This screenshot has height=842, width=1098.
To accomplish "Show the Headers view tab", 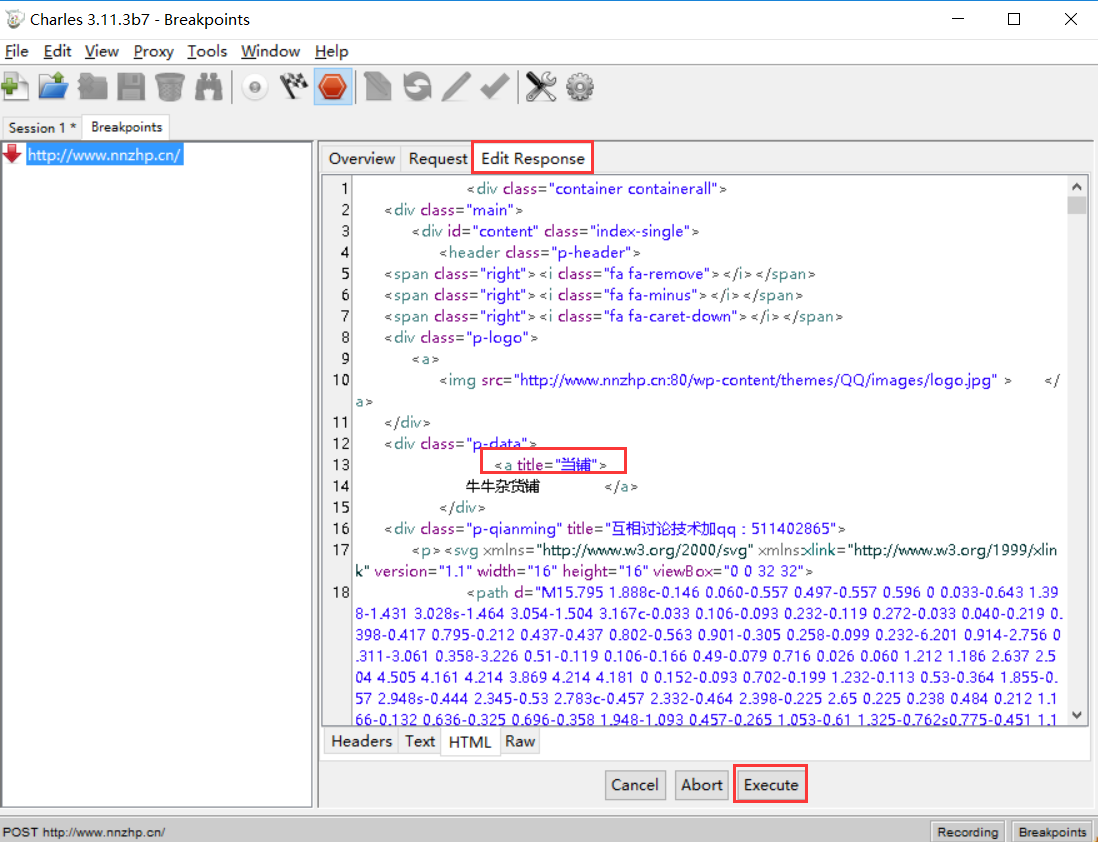I will click(361, 741).
